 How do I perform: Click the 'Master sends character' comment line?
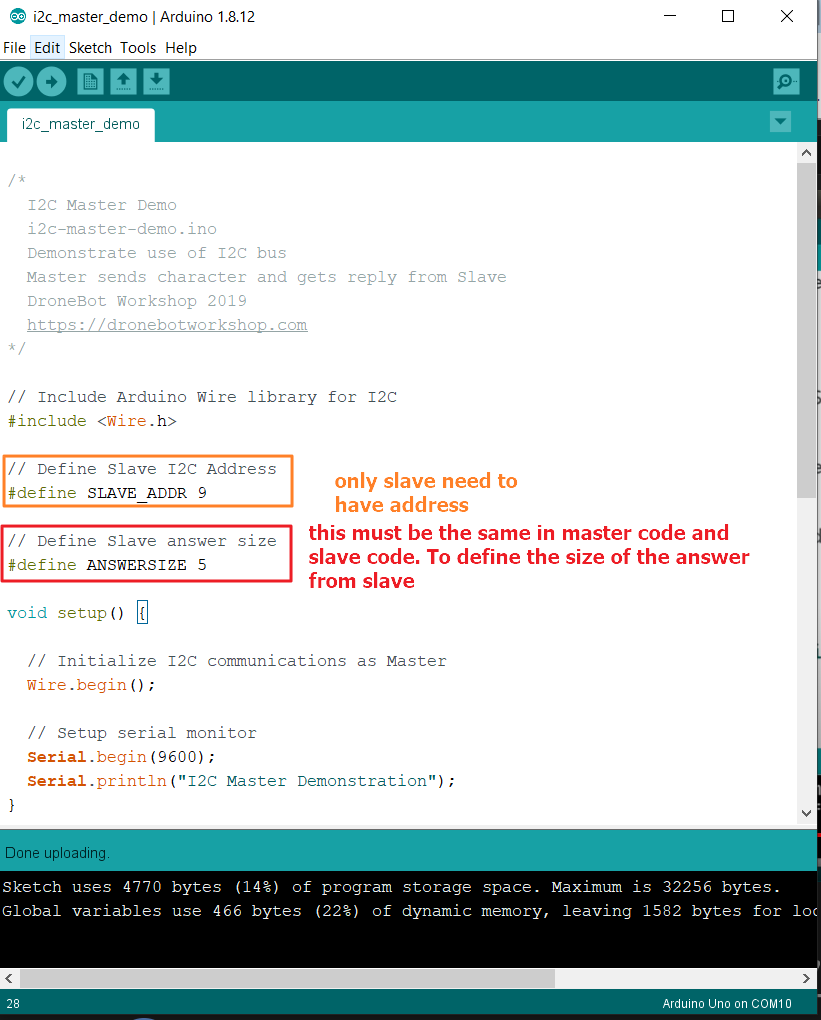point(267,277)
